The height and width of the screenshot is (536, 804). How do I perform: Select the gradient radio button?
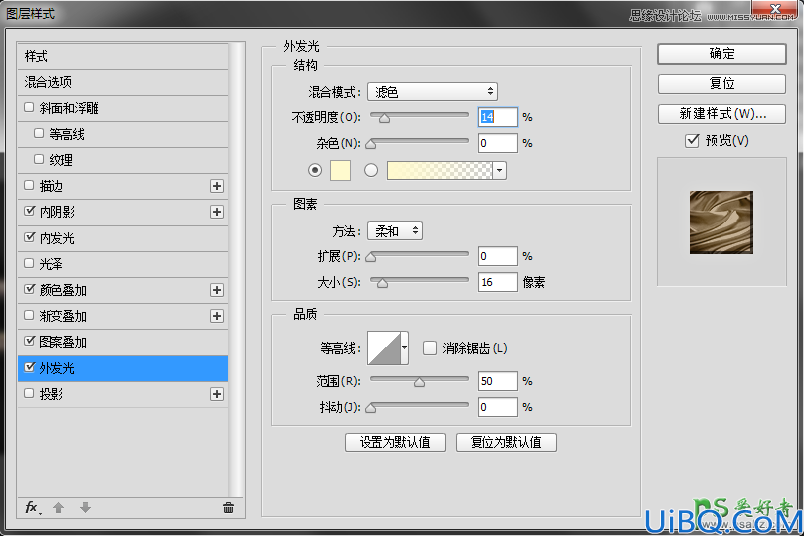pos(371,170)
